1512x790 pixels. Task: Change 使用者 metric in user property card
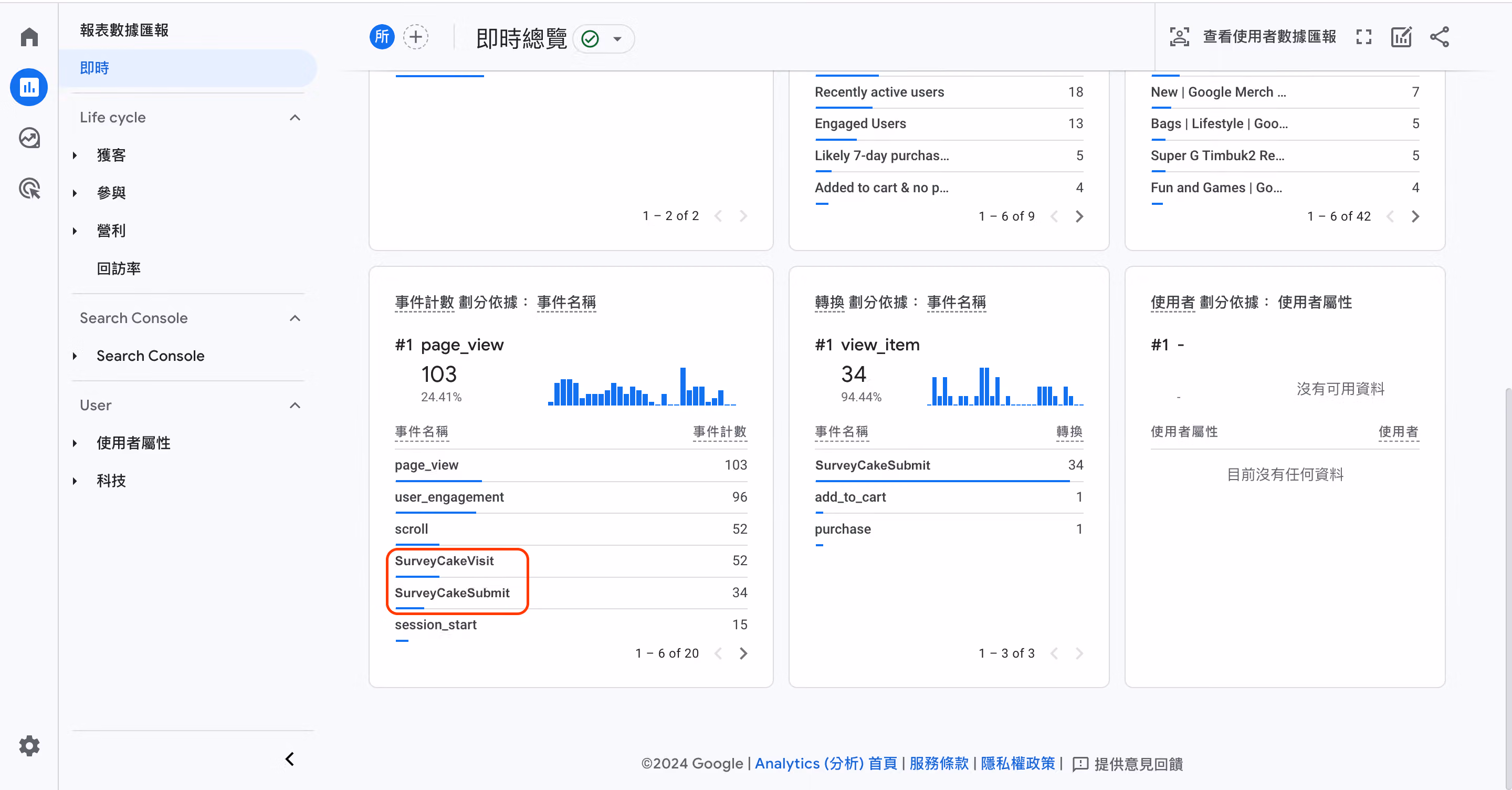click(x=1172, y=303)
